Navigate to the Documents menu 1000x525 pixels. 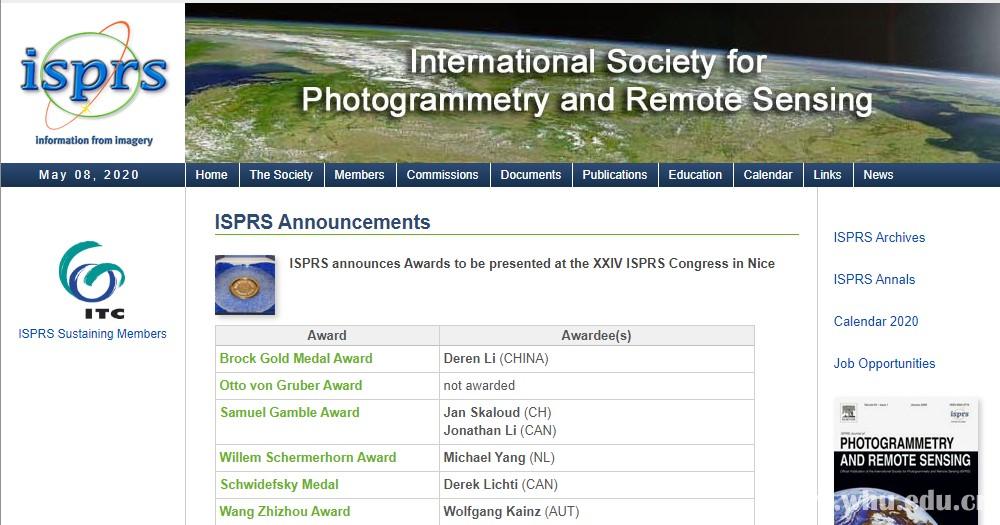click(530, 175)
